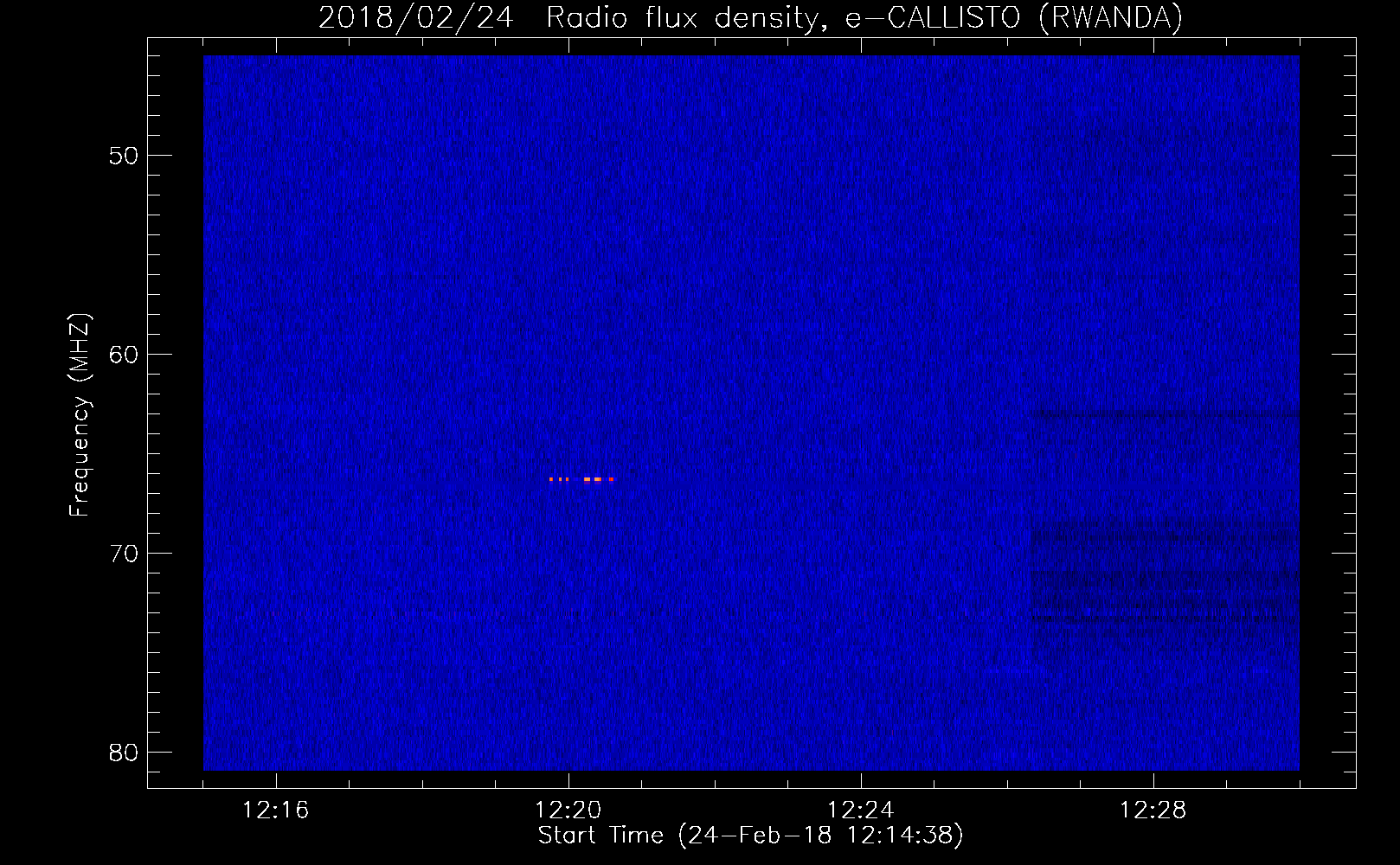Click the orange burst feature near 66 MHz

[x=581, y=478]
